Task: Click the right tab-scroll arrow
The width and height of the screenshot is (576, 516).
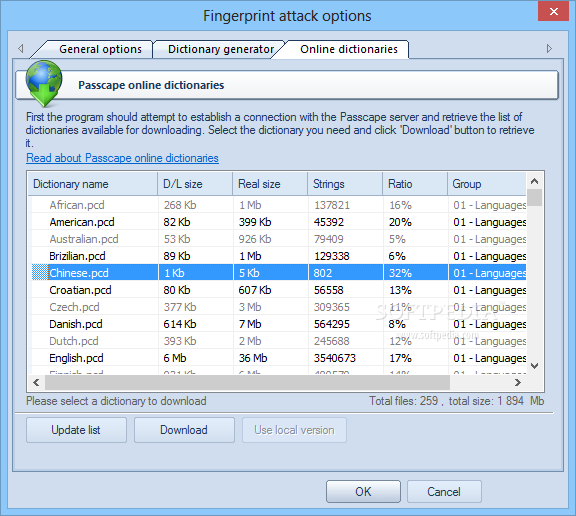Action: coord(549,48)
